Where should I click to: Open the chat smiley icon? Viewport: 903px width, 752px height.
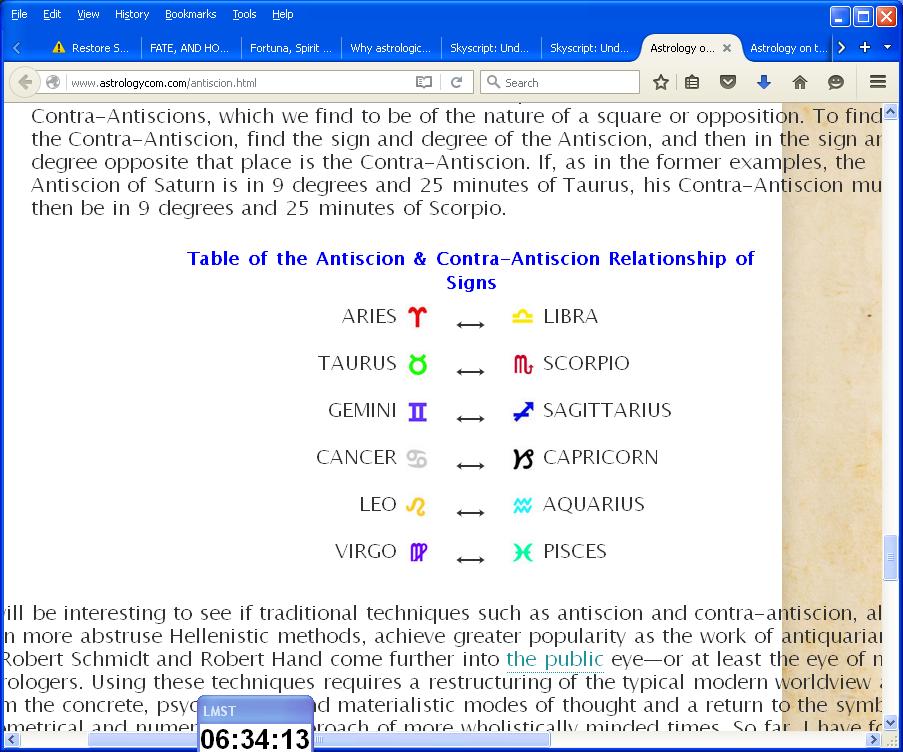(x=836, y=82)
